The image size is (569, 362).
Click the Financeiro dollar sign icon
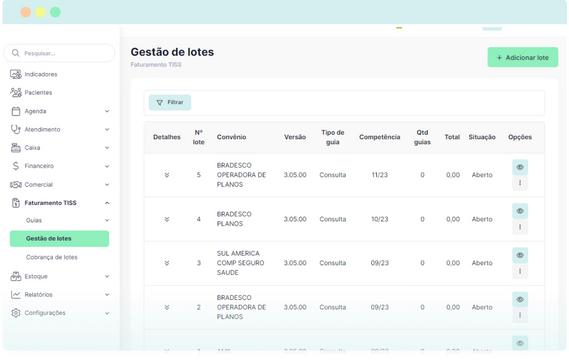(16, 166)
